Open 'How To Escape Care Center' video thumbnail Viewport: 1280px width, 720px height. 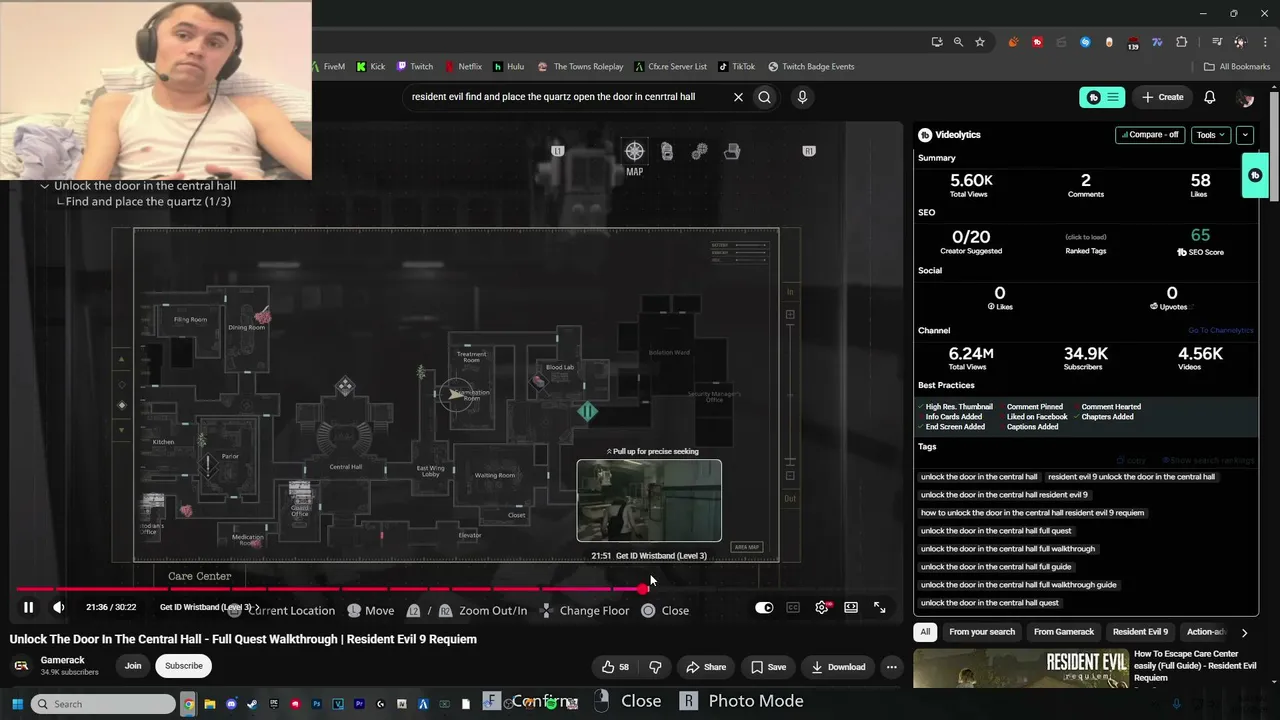[x=1020, y=669]
